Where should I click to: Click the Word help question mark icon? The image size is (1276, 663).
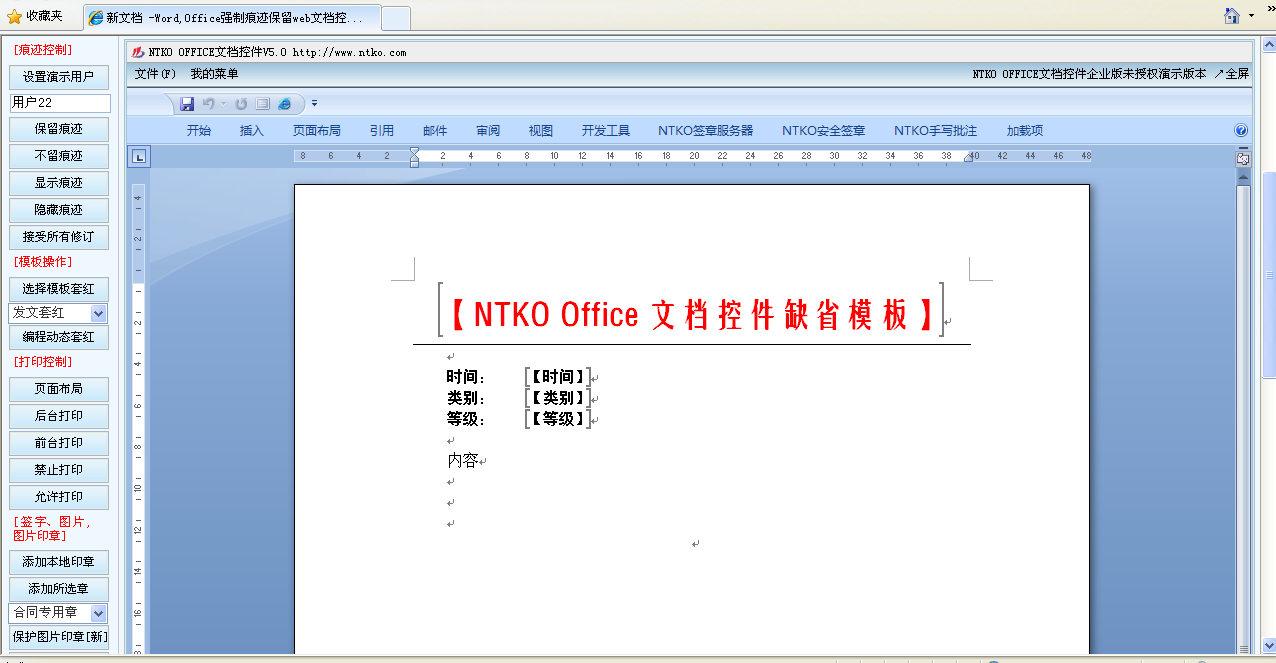1241,130
